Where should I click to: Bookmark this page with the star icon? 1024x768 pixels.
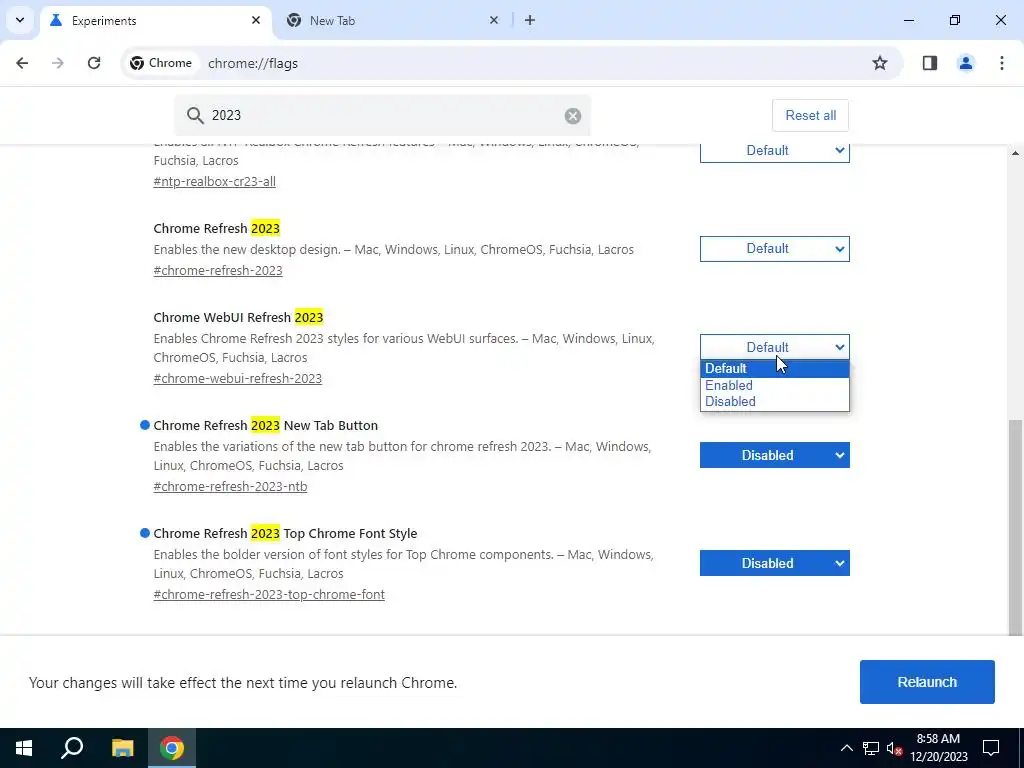(x=880, y=63)
